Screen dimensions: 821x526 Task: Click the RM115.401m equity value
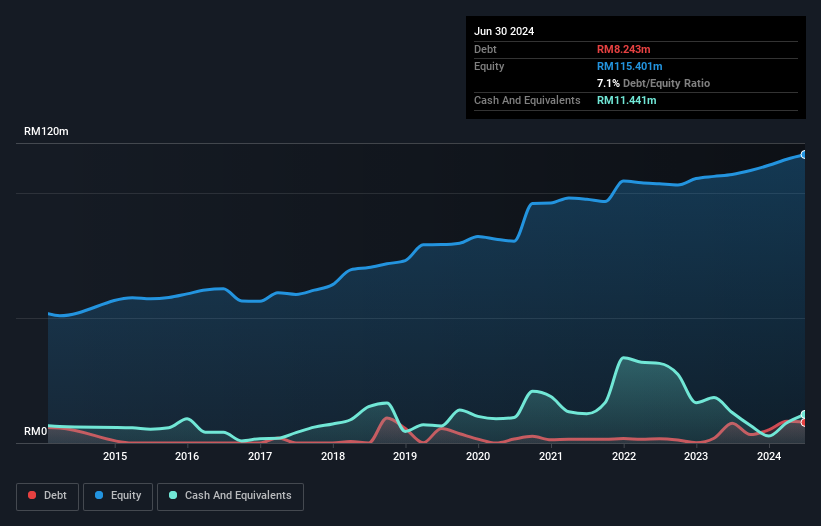(629, 66)
